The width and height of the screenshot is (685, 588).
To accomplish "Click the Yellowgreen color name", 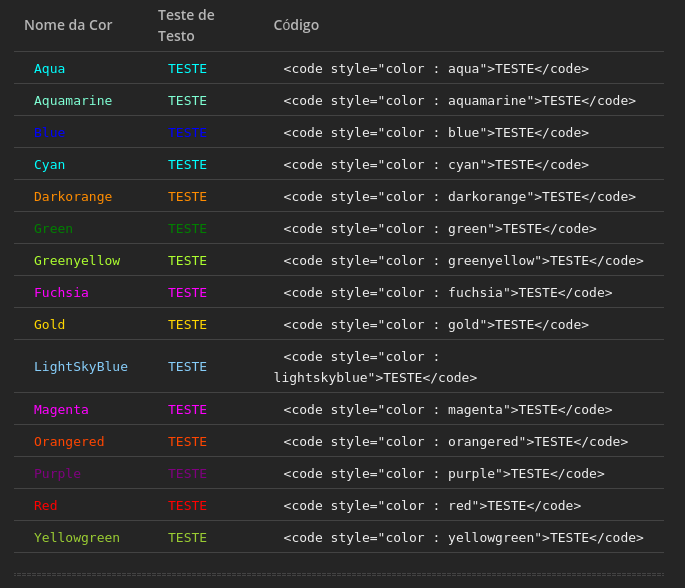I will (x=77, y=538).
